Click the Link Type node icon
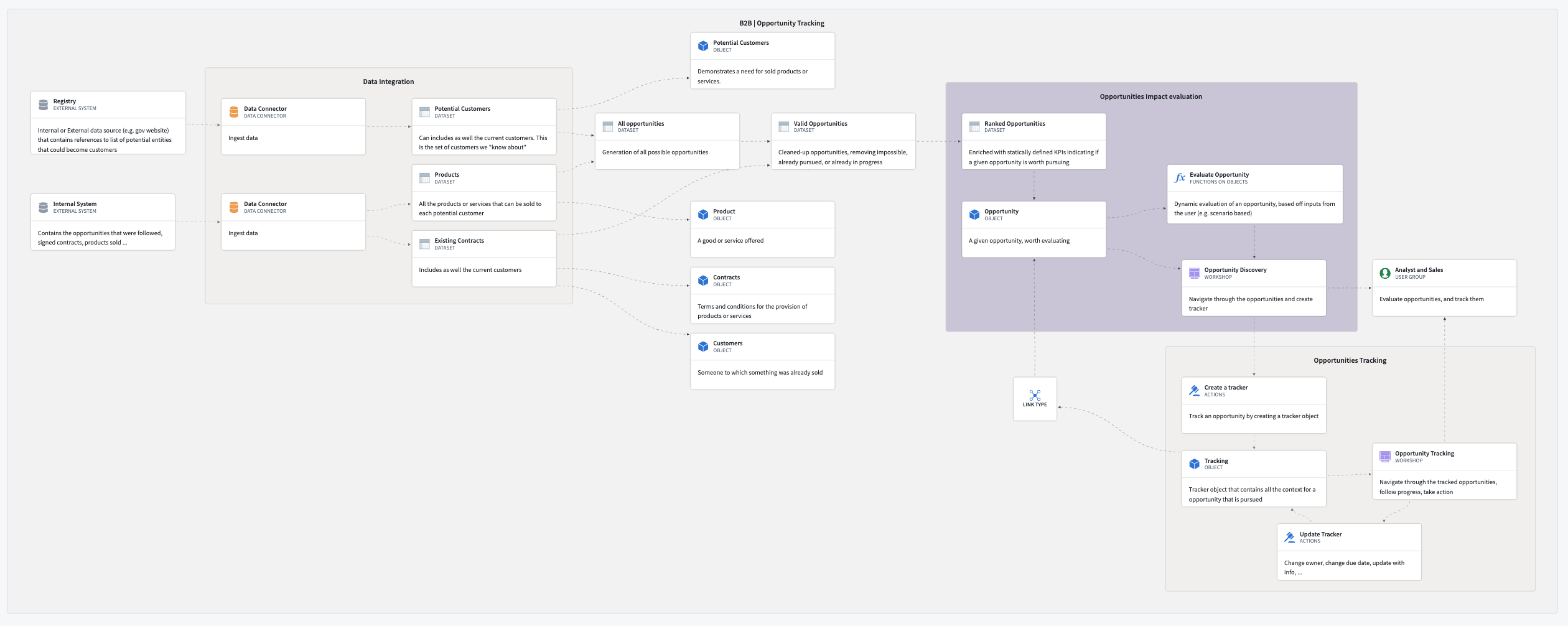Image resolution: width=1568 pixels, height=626 pixels. tap(1035, 395)
